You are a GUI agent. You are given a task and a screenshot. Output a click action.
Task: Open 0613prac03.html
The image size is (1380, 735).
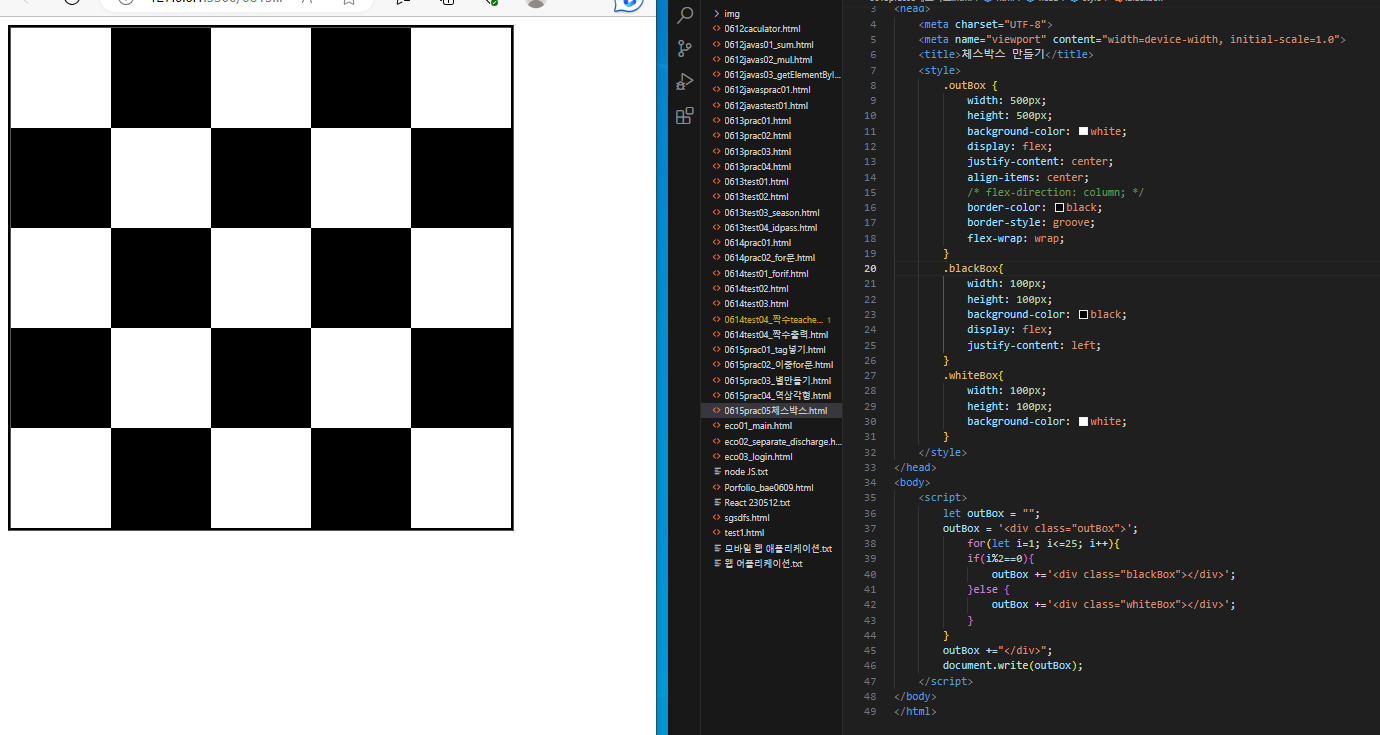pos(757,151)
